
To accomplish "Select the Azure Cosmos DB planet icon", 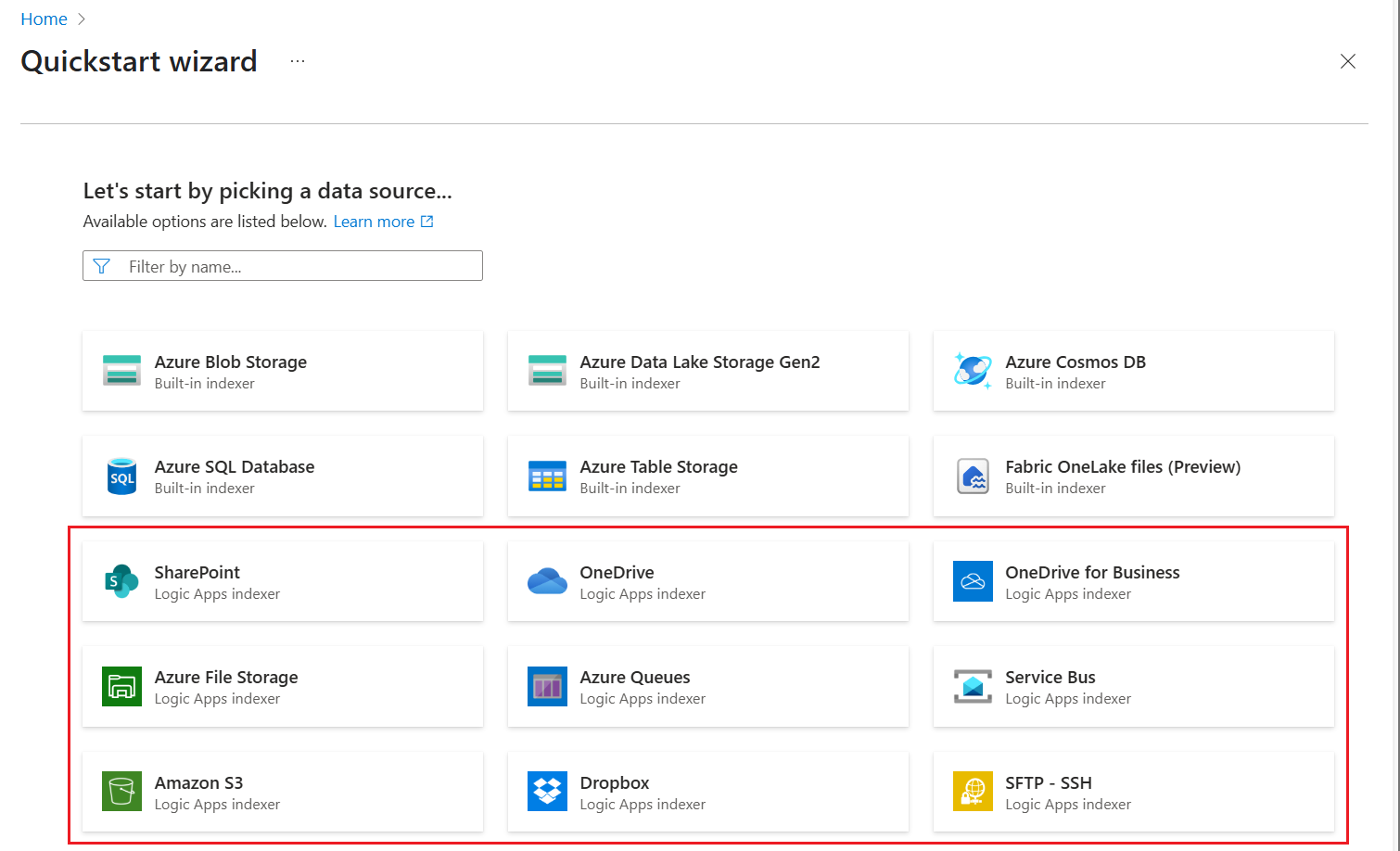I will pyautogui.click(x=973, y=371).
